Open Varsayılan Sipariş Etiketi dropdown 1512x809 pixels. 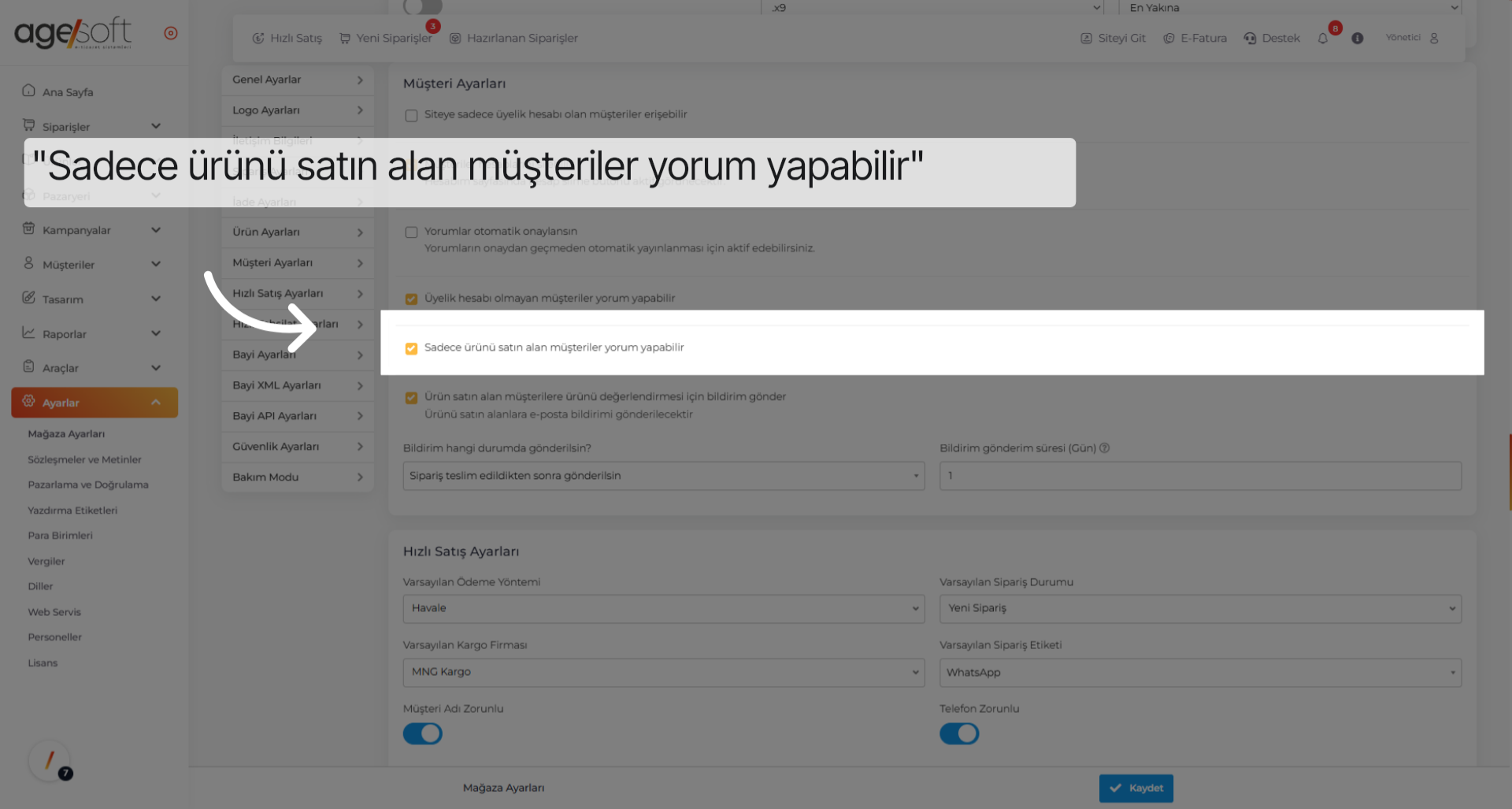[1200, 672]
